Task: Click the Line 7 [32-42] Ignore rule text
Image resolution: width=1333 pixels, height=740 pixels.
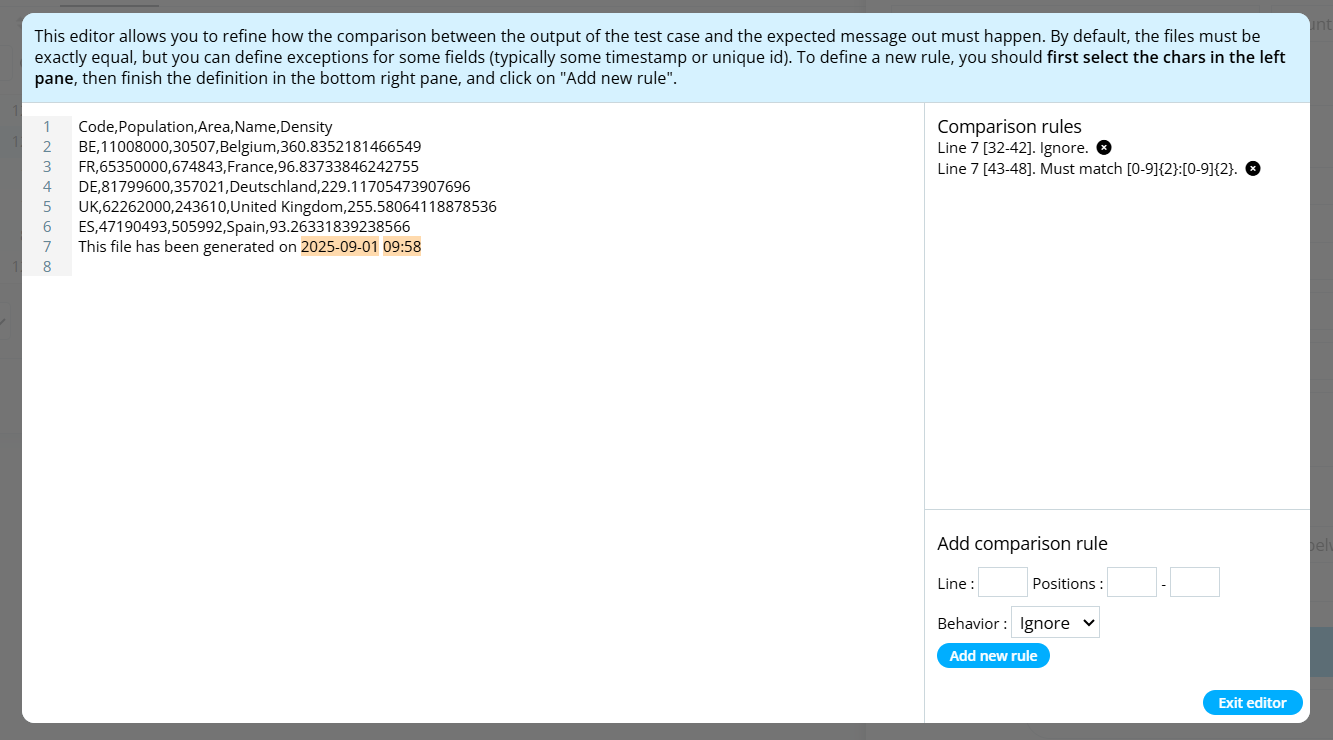Action: (x=1013, y=148)
